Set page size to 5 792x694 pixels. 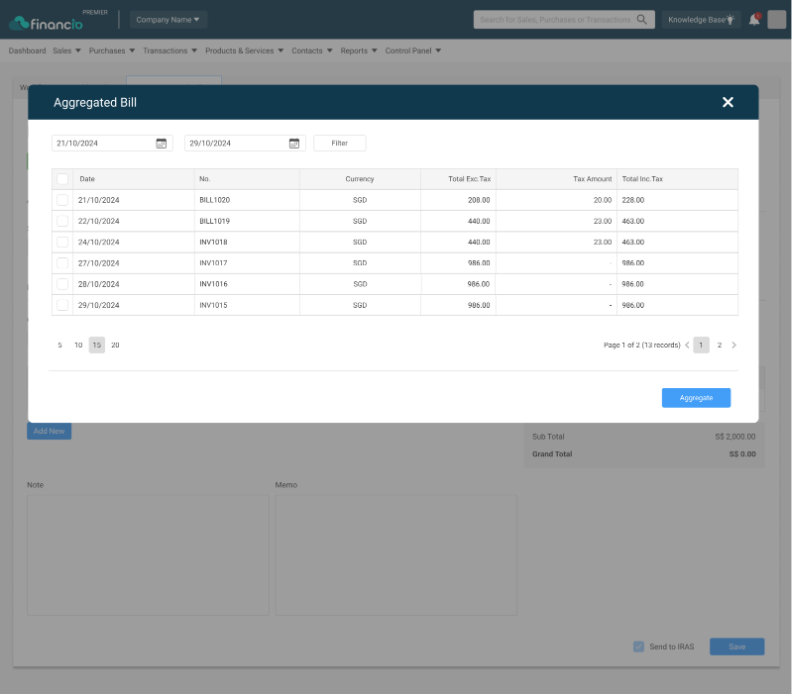(60, 345)
